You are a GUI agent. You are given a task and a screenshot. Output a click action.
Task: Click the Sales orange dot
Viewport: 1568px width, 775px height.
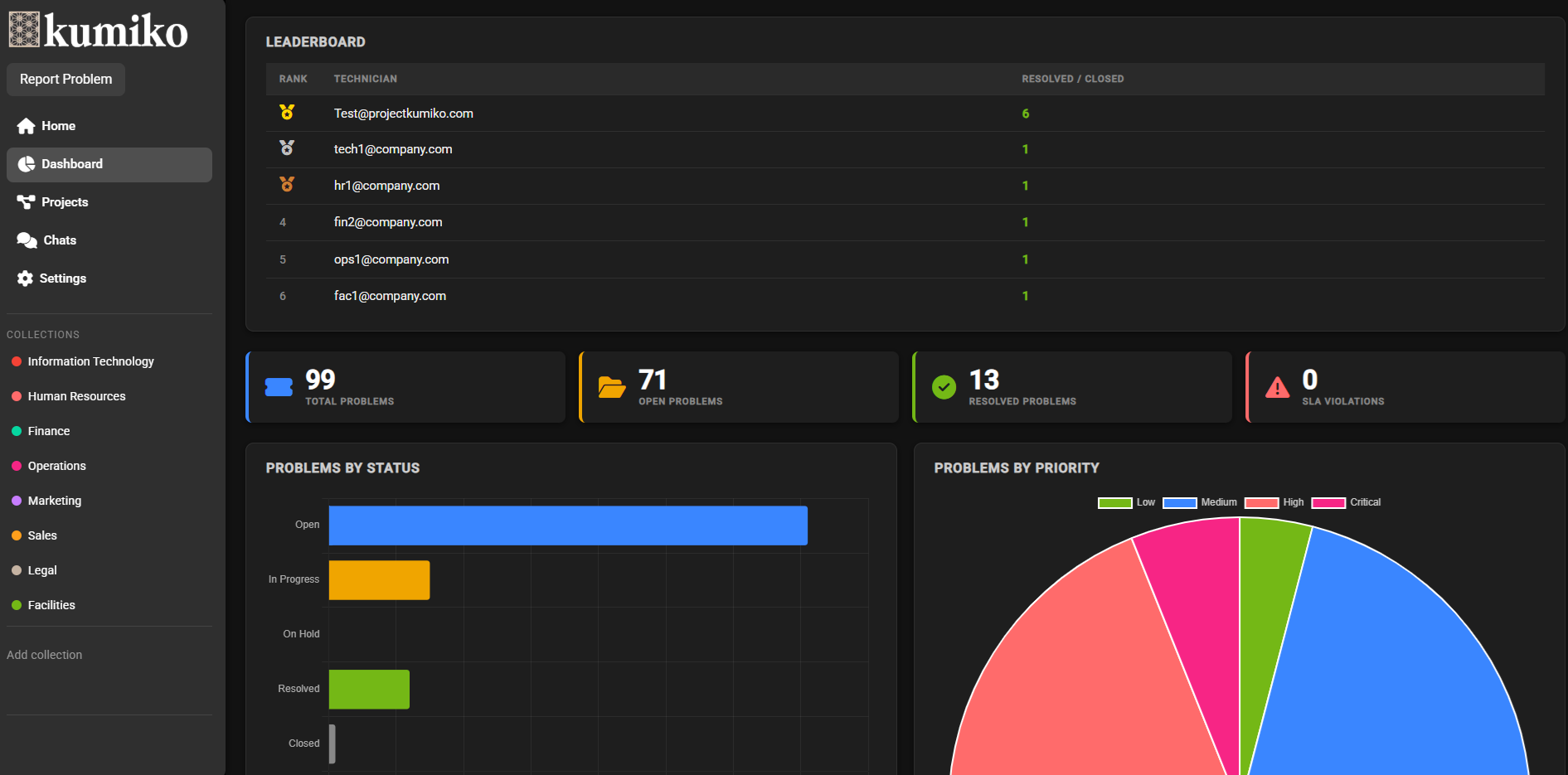[17, 535]
